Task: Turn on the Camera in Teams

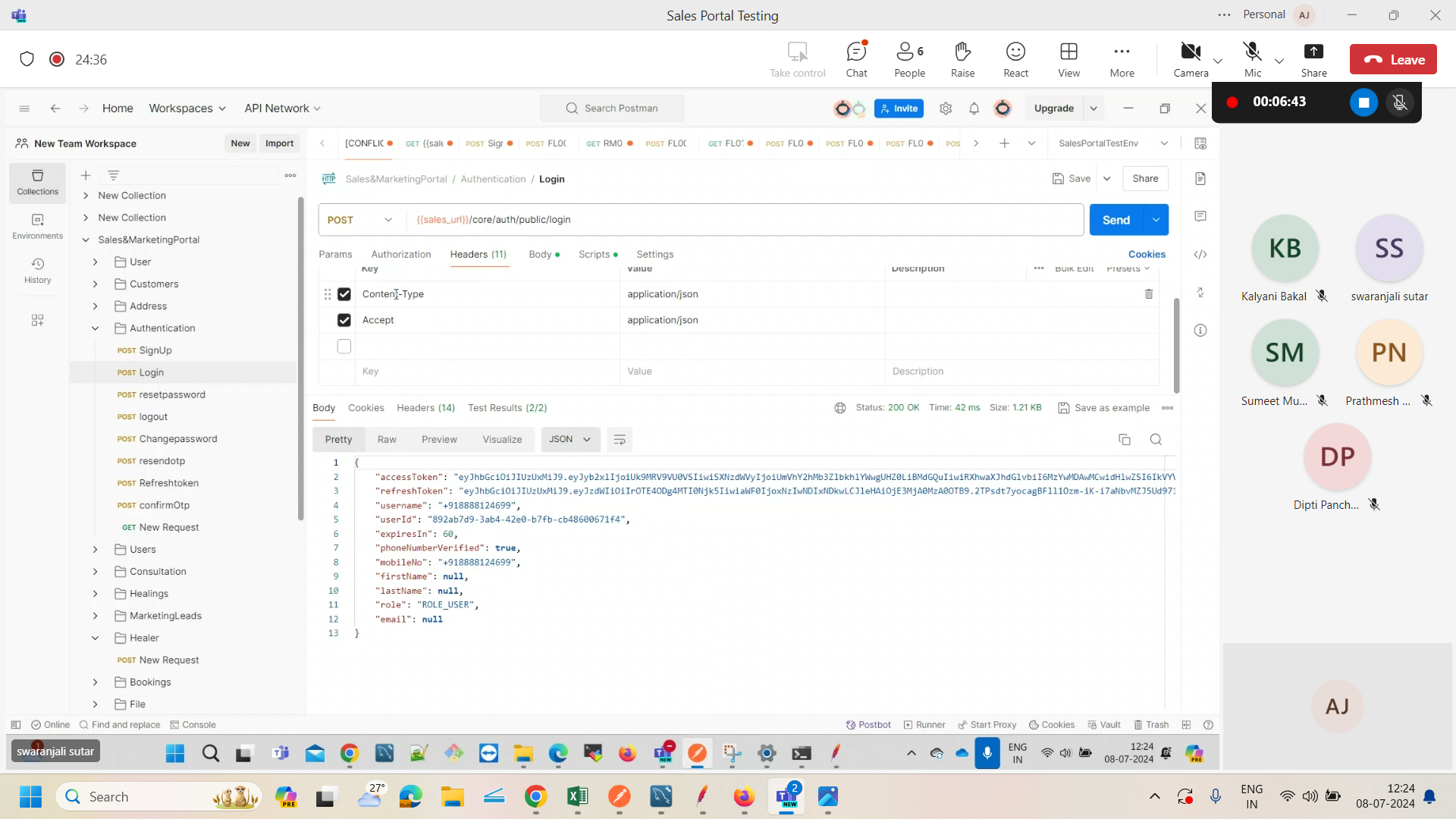Action: pos(1191,59)
